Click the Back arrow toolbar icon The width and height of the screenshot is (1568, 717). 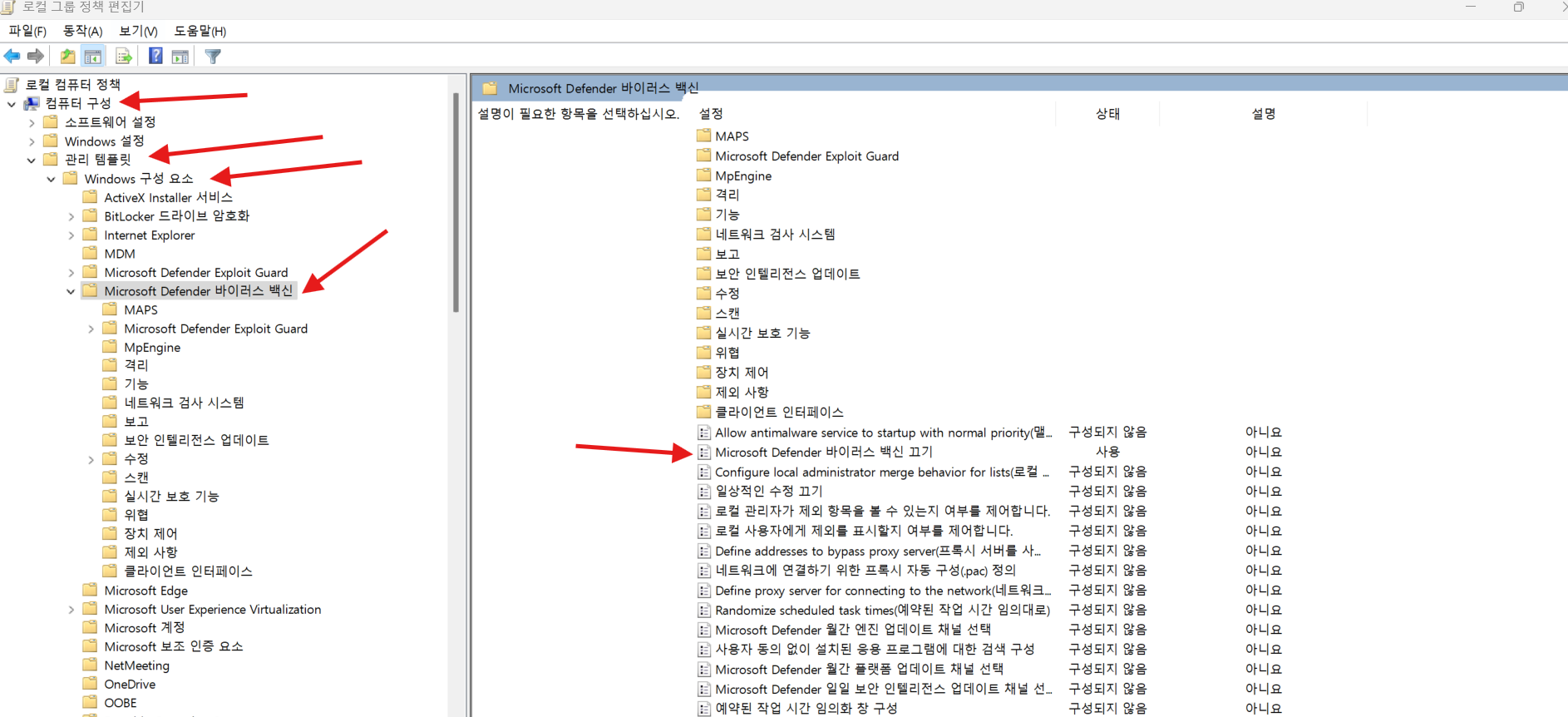pos(12,56)
